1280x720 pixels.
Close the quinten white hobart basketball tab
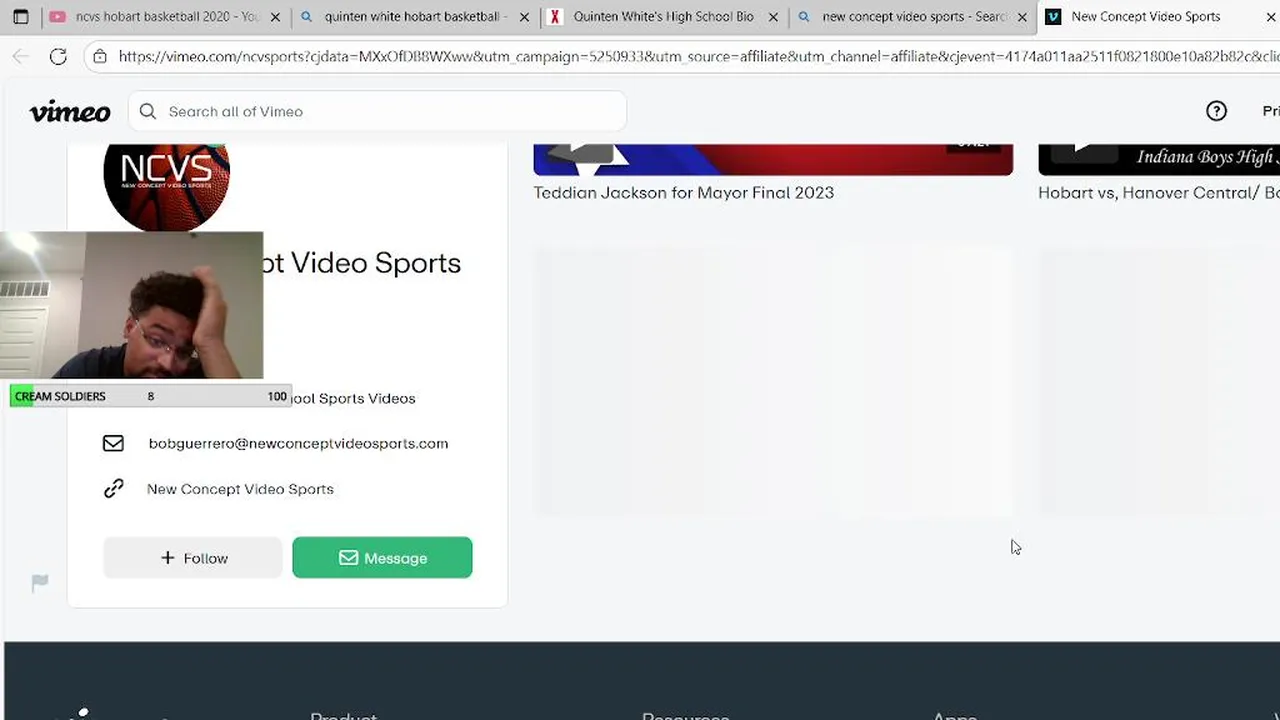tap(524, 17)
